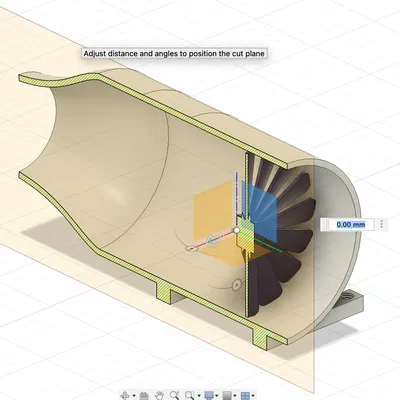Open the Orbit tool type dropdown arrow
Image resolution: width=400 pixels, height=400 pixels.
coord(134,396)
